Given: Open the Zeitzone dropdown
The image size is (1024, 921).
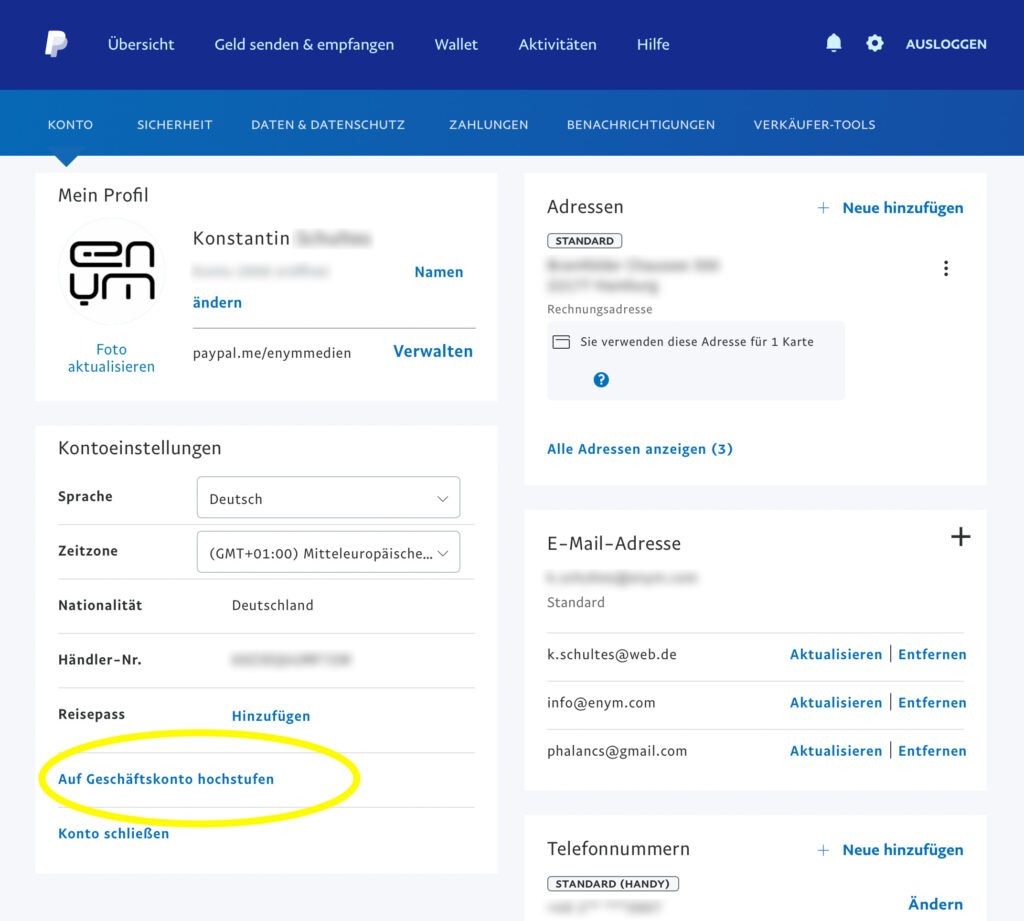Looking at the screenshot, I should coord(328,553).
